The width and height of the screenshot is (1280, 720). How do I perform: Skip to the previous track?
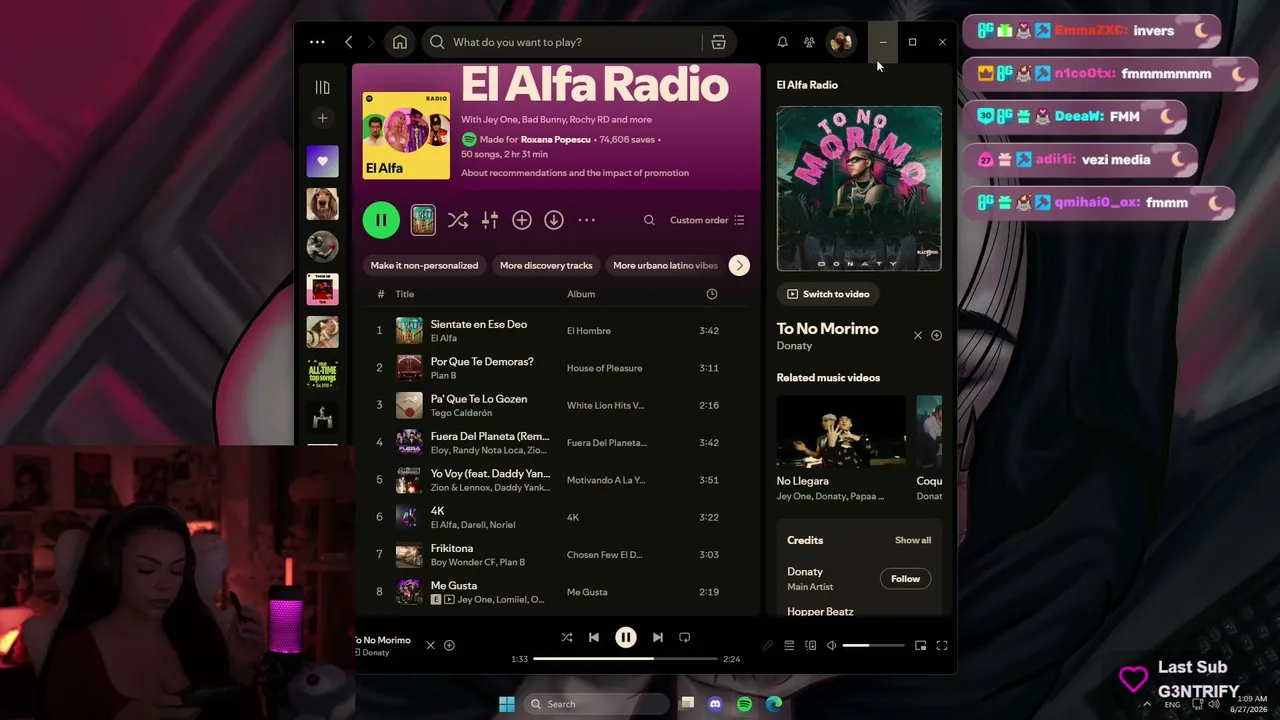pyautogui.click(x=594, y=637)
